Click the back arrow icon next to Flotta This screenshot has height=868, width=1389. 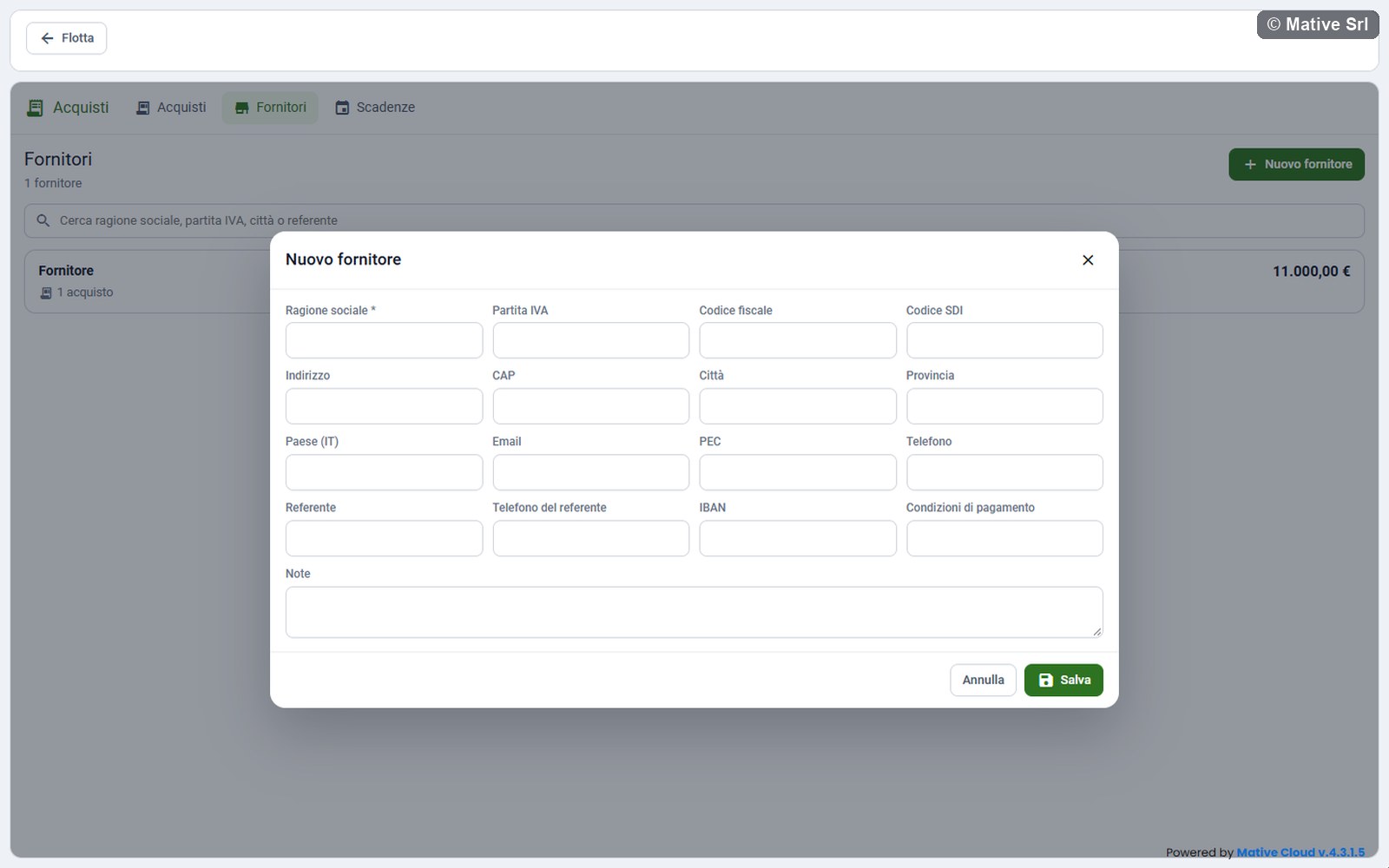[x=48, y=38]
